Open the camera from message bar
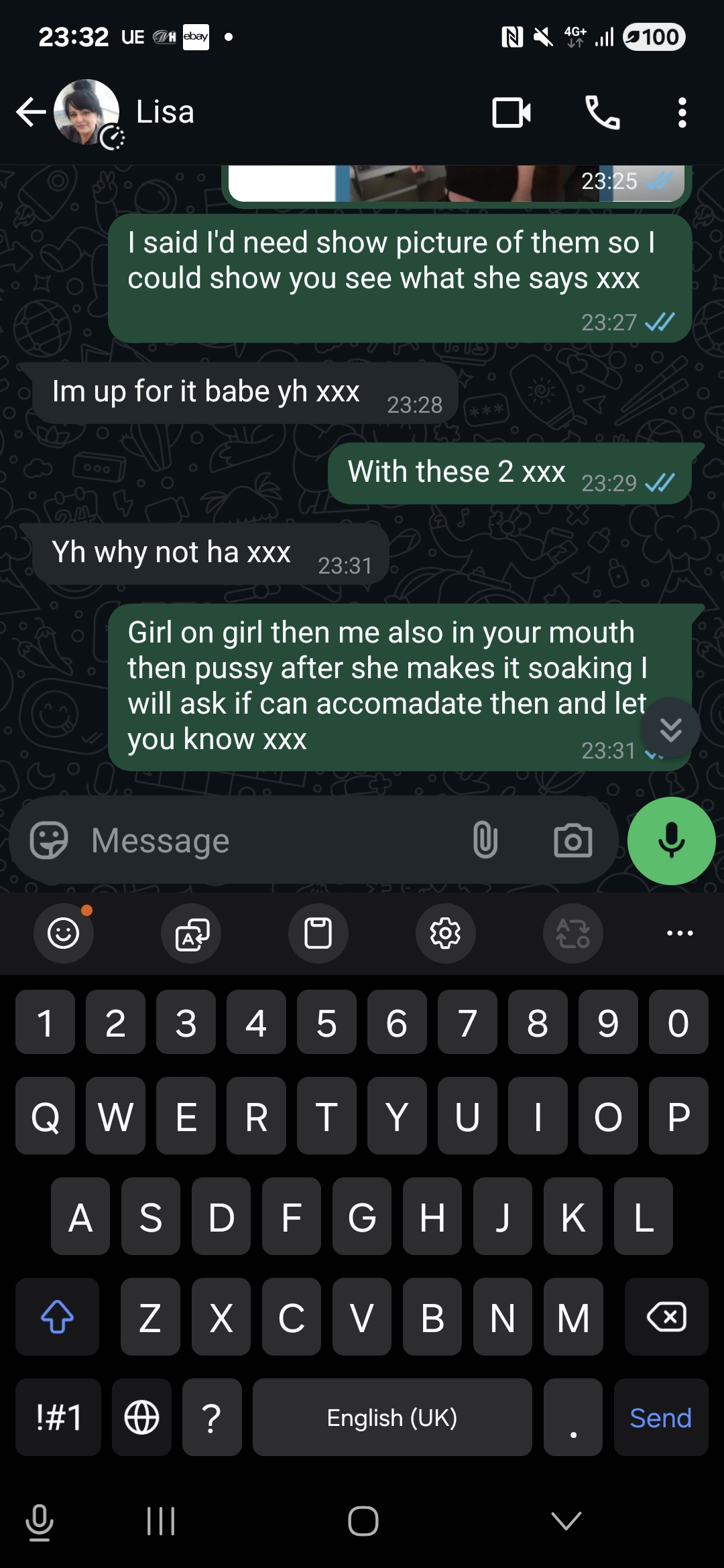 click(x=573, y=840)
